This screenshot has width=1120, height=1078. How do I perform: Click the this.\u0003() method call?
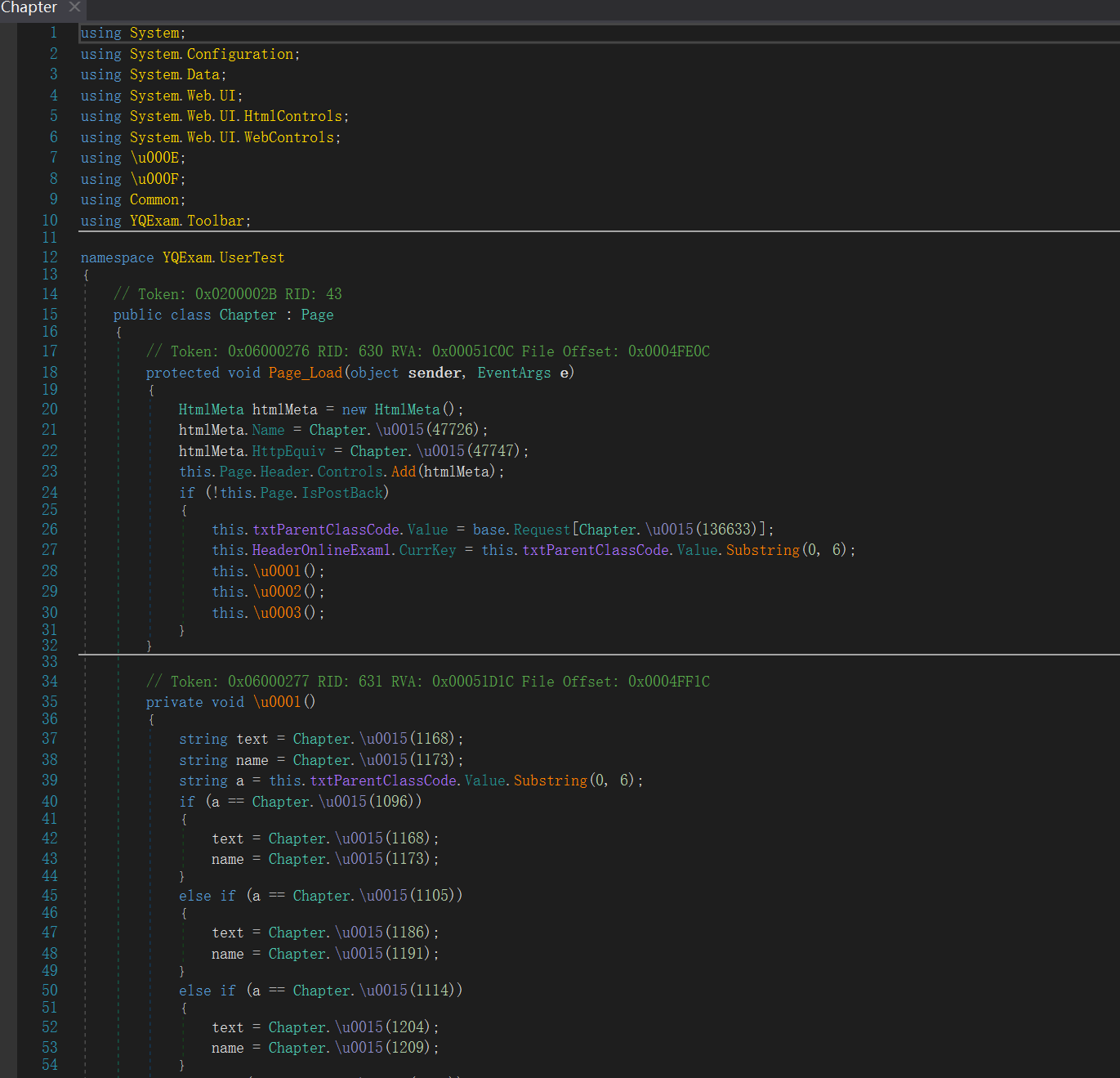(278, 613)
